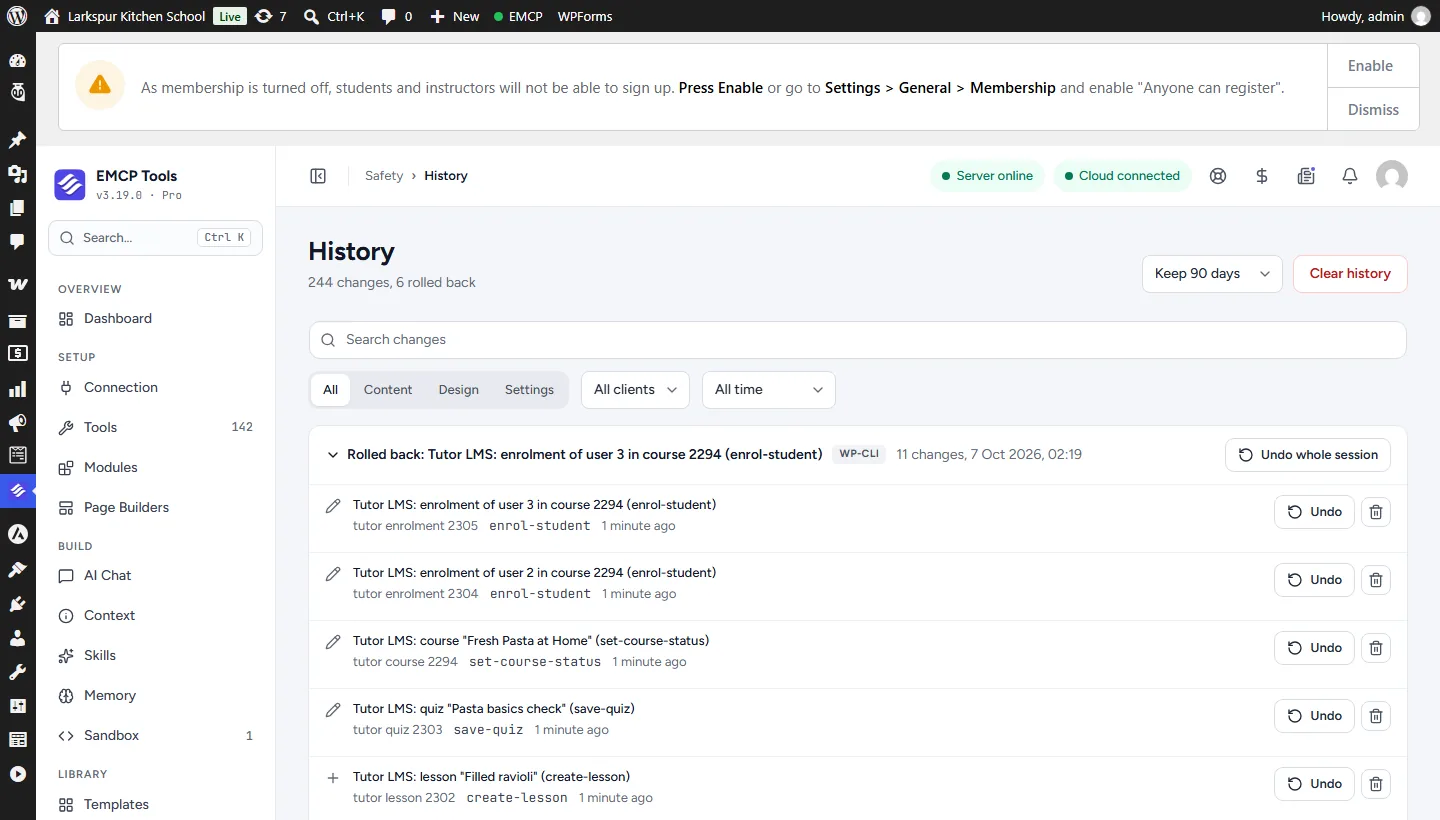Dismiss the membership notice
Viewport: 1440px width, 820px height.
click(x=1373, y=110)
